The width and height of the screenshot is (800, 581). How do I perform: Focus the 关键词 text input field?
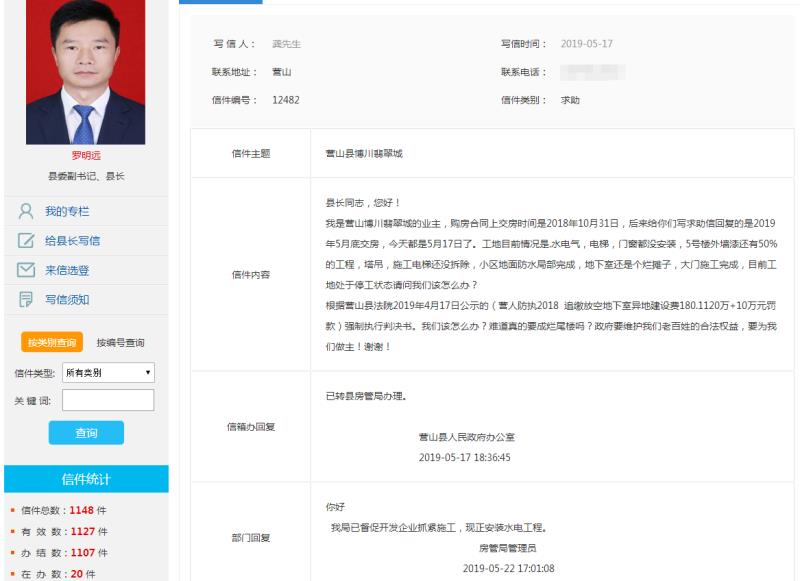(x=108, y=400)
